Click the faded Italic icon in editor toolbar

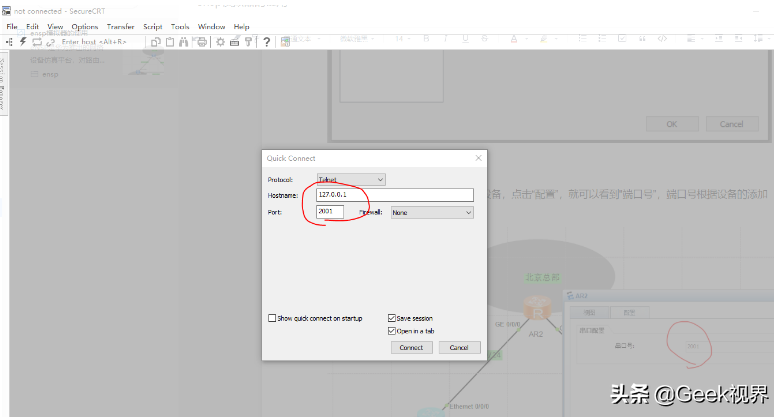tap(445, 38)
